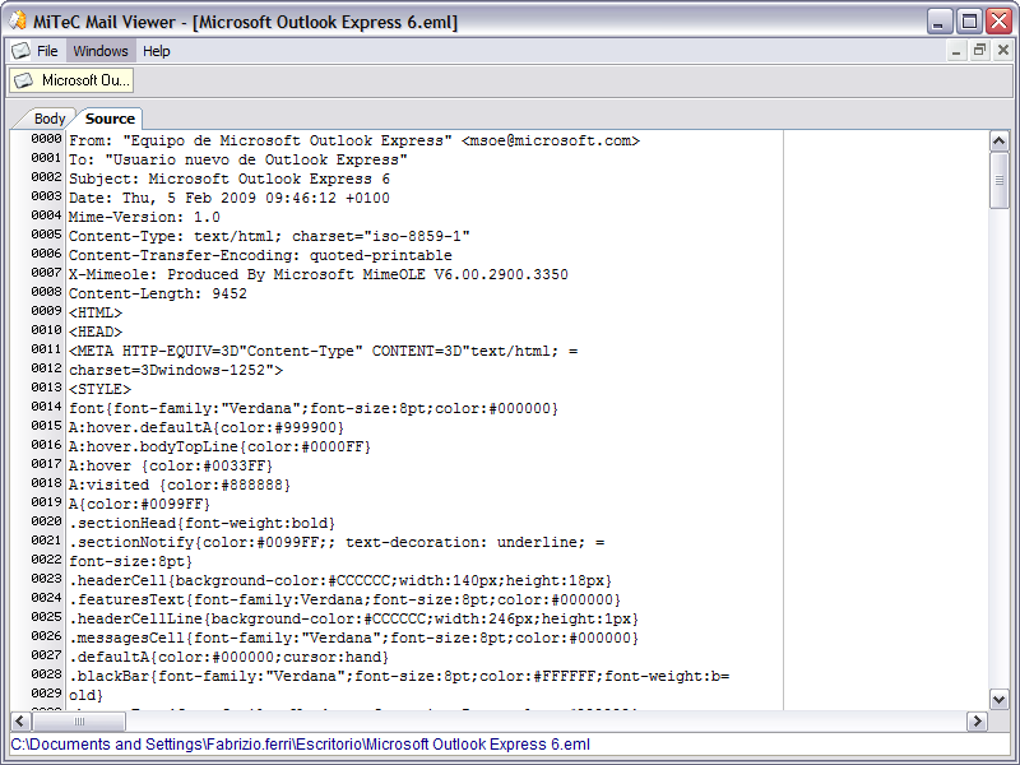Click the '.featuresText{font-family:Verdana' line
This screenshot has height=765, width=1020.
(x=345, y=600)
